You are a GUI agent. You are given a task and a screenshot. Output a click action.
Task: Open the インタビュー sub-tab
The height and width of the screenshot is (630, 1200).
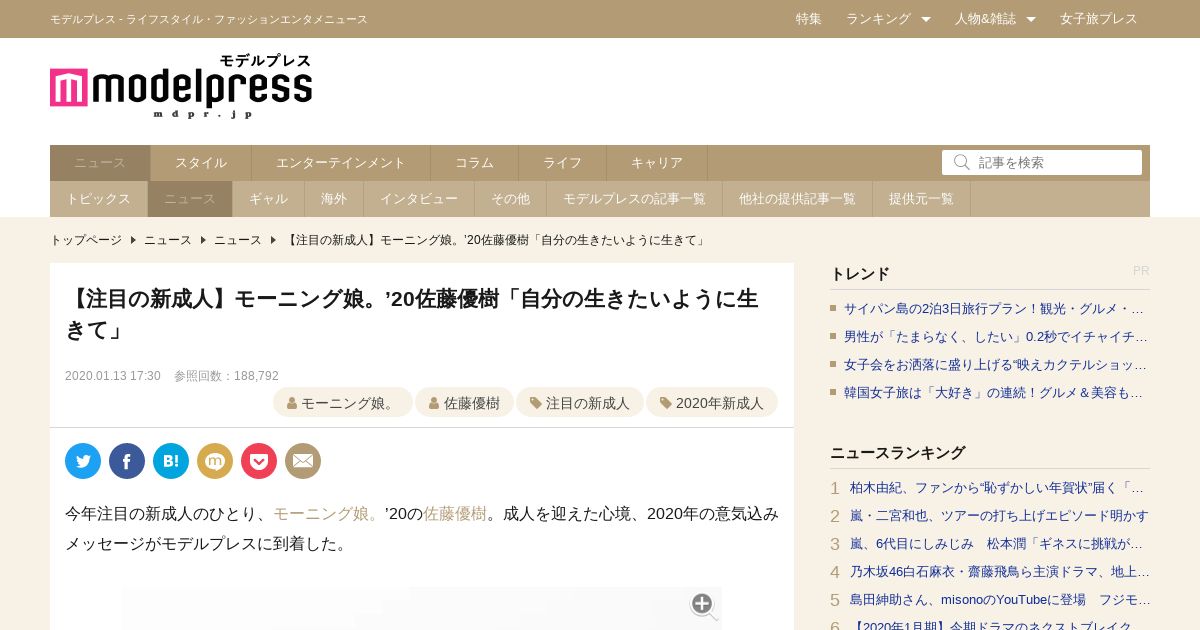pyautogui.click(x=419, y=199)
